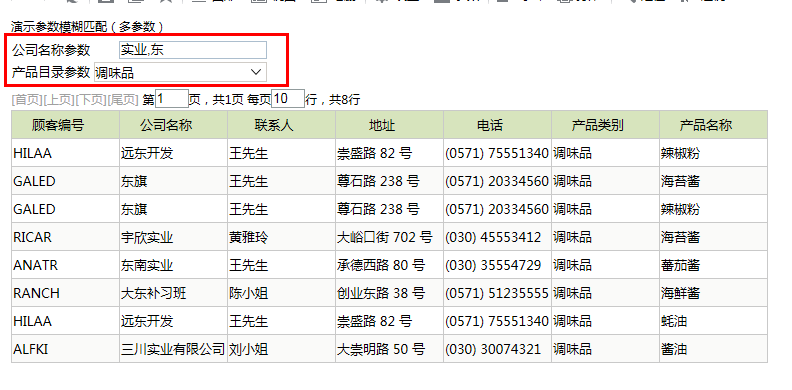Click the 联系人 column header
792x390 pixels.
click(x=281, y=125)
